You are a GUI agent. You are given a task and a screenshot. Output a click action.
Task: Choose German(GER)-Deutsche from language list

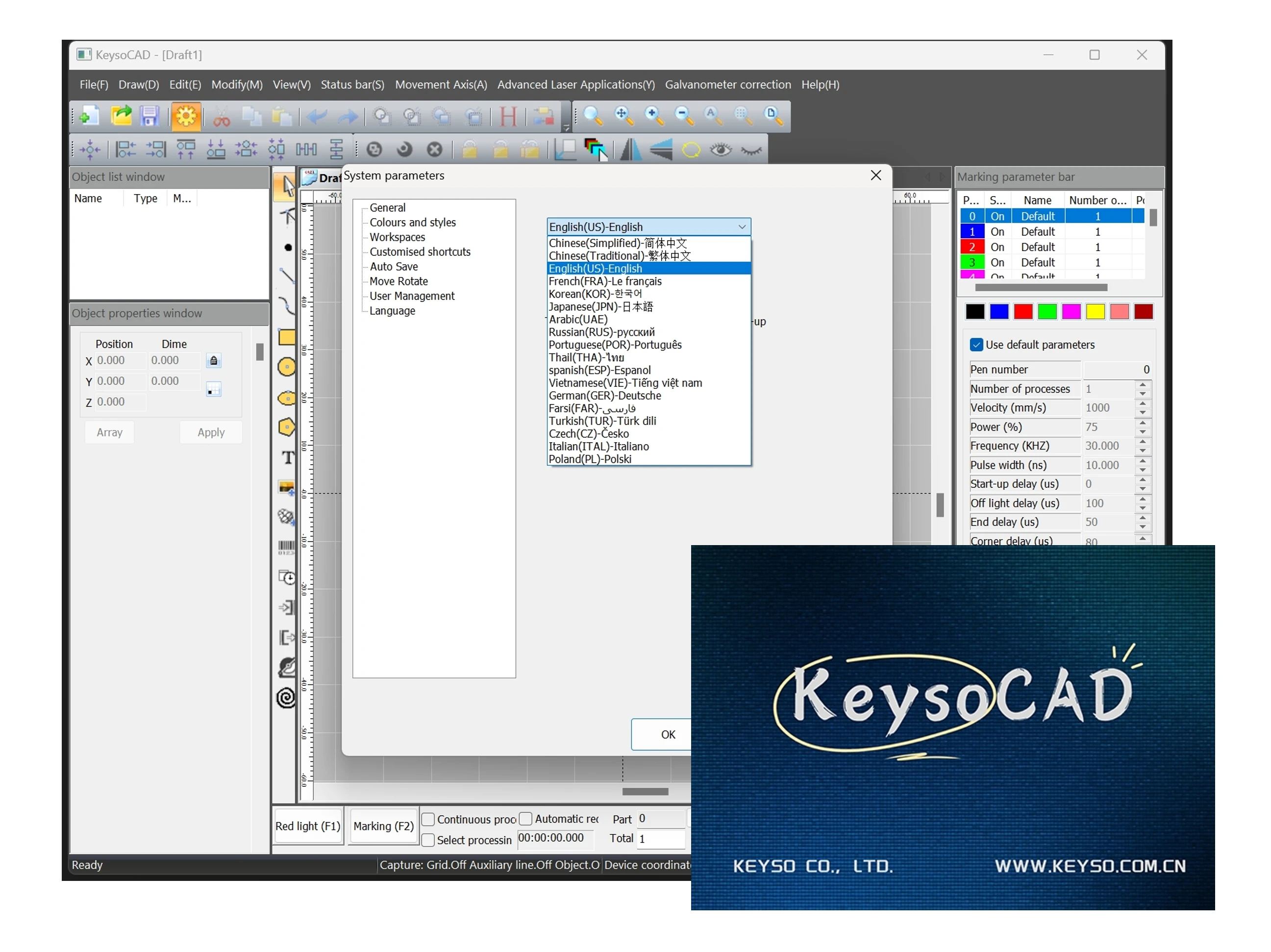click(x=604, y=396)
